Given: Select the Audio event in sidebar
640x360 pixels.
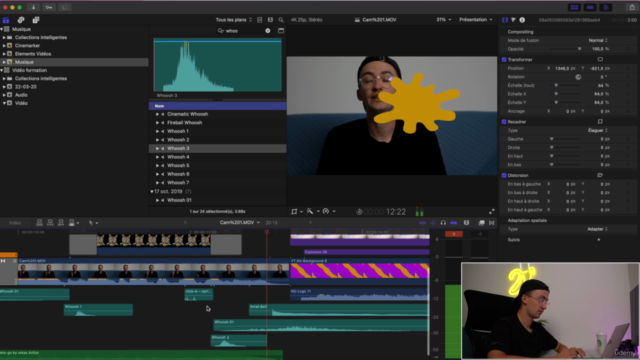Looking at the screenshot, I should tap(21, 95).
